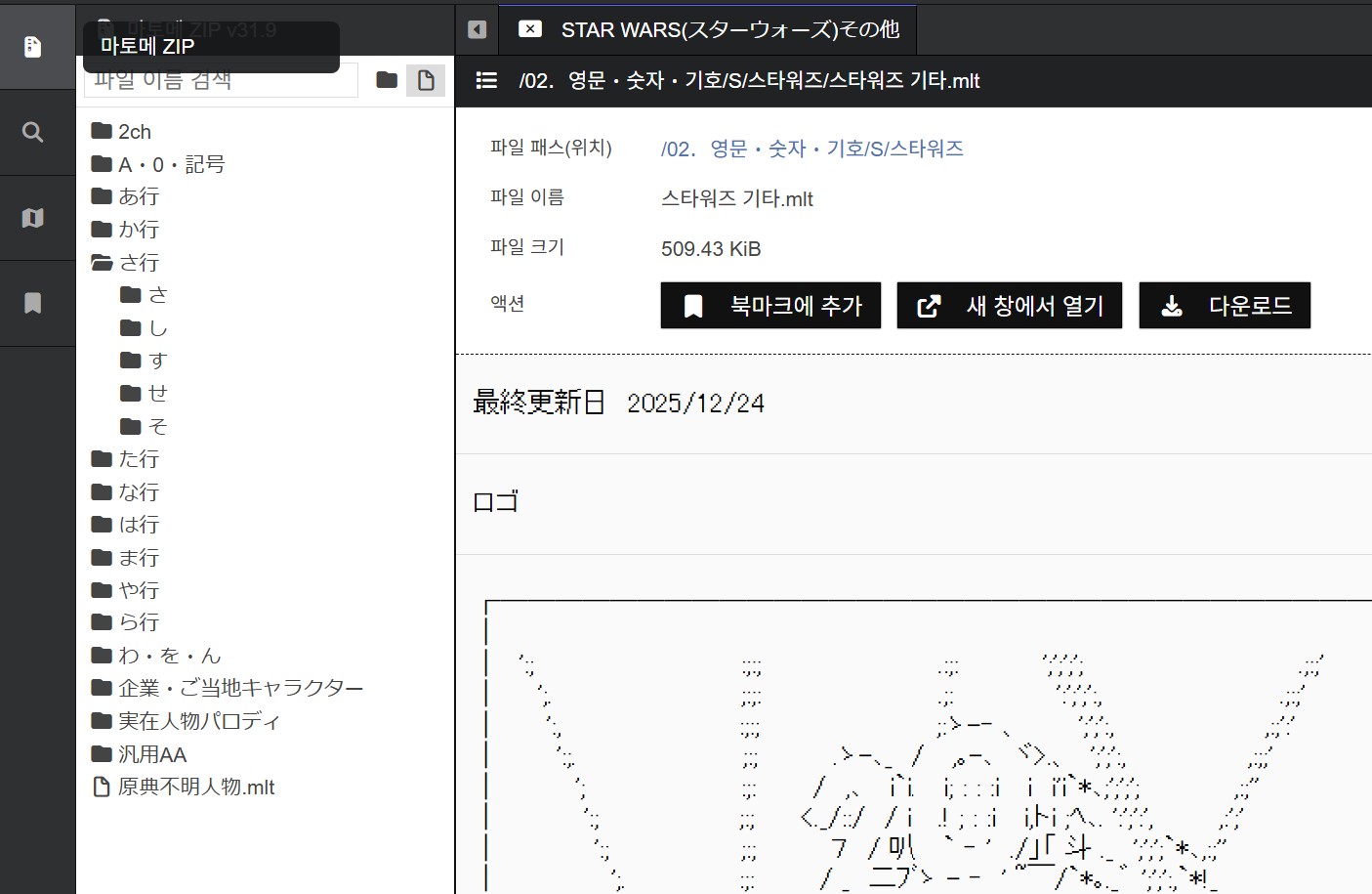Screen dimensions: 1372x894
Task: Collapse the left panel arrow icon
Action: 477,29
